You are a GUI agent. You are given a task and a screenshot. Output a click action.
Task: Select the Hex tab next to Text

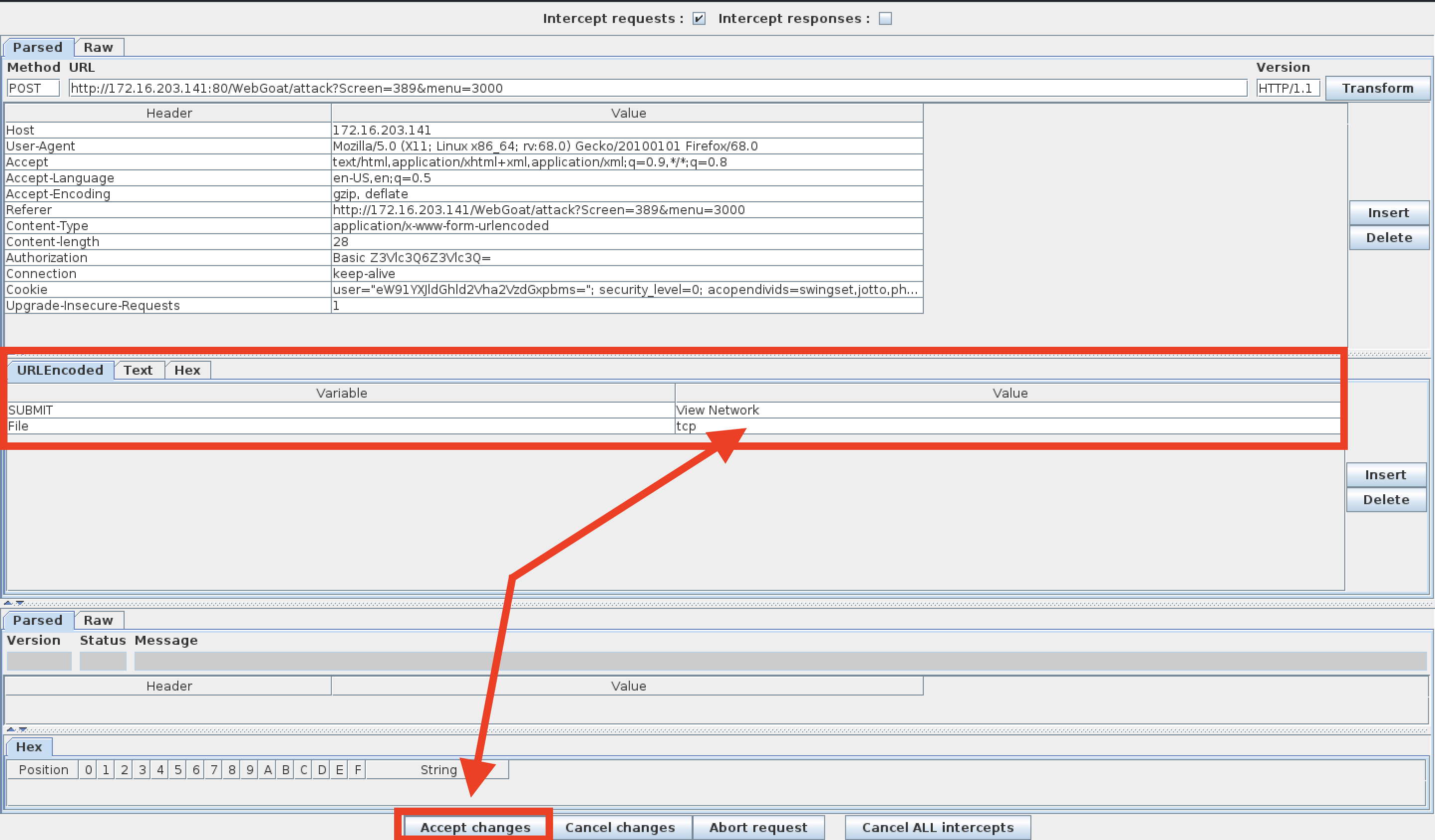click(x=187, y=370)
